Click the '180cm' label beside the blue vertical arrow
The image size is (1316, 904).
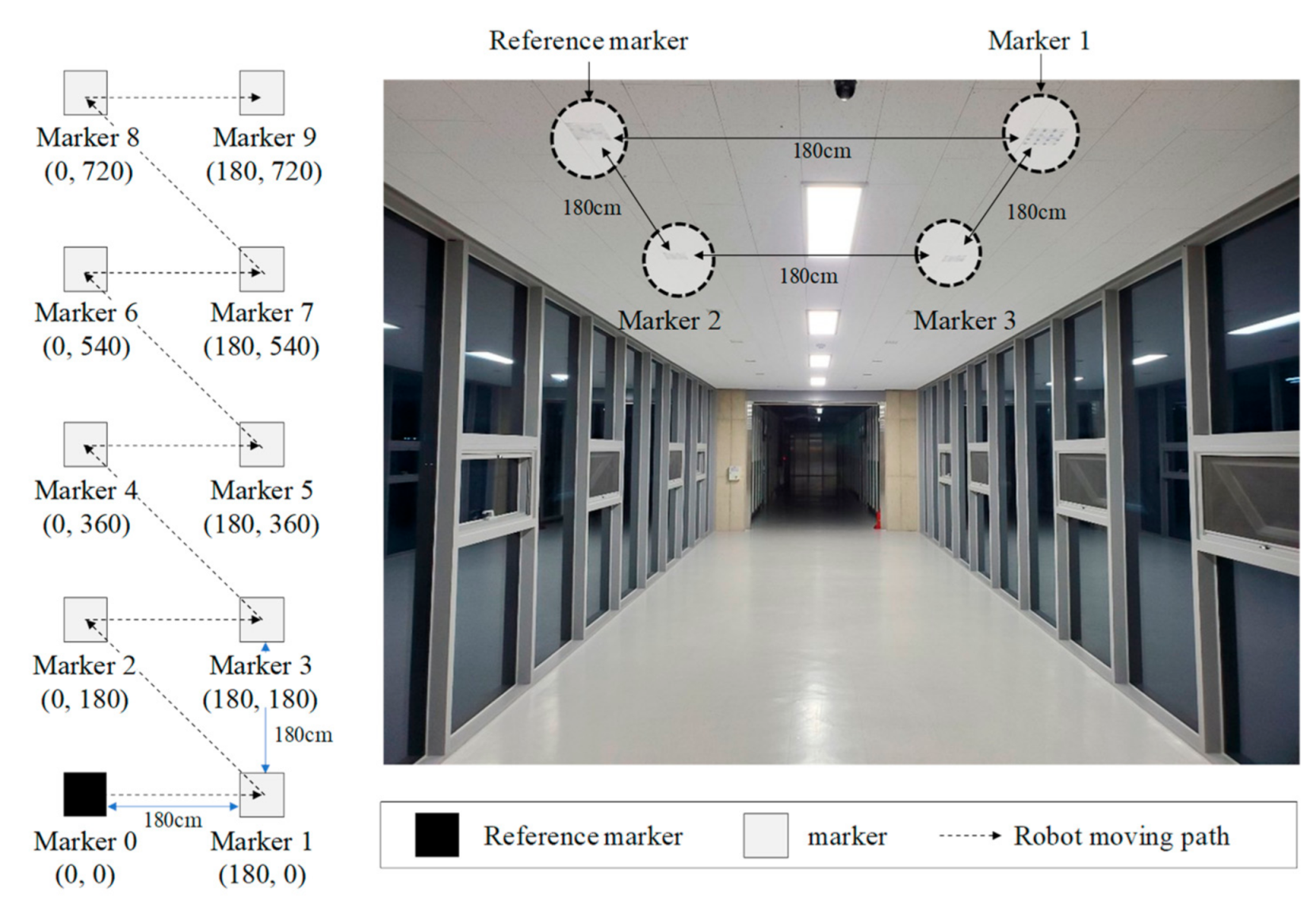tap(304, 735)
